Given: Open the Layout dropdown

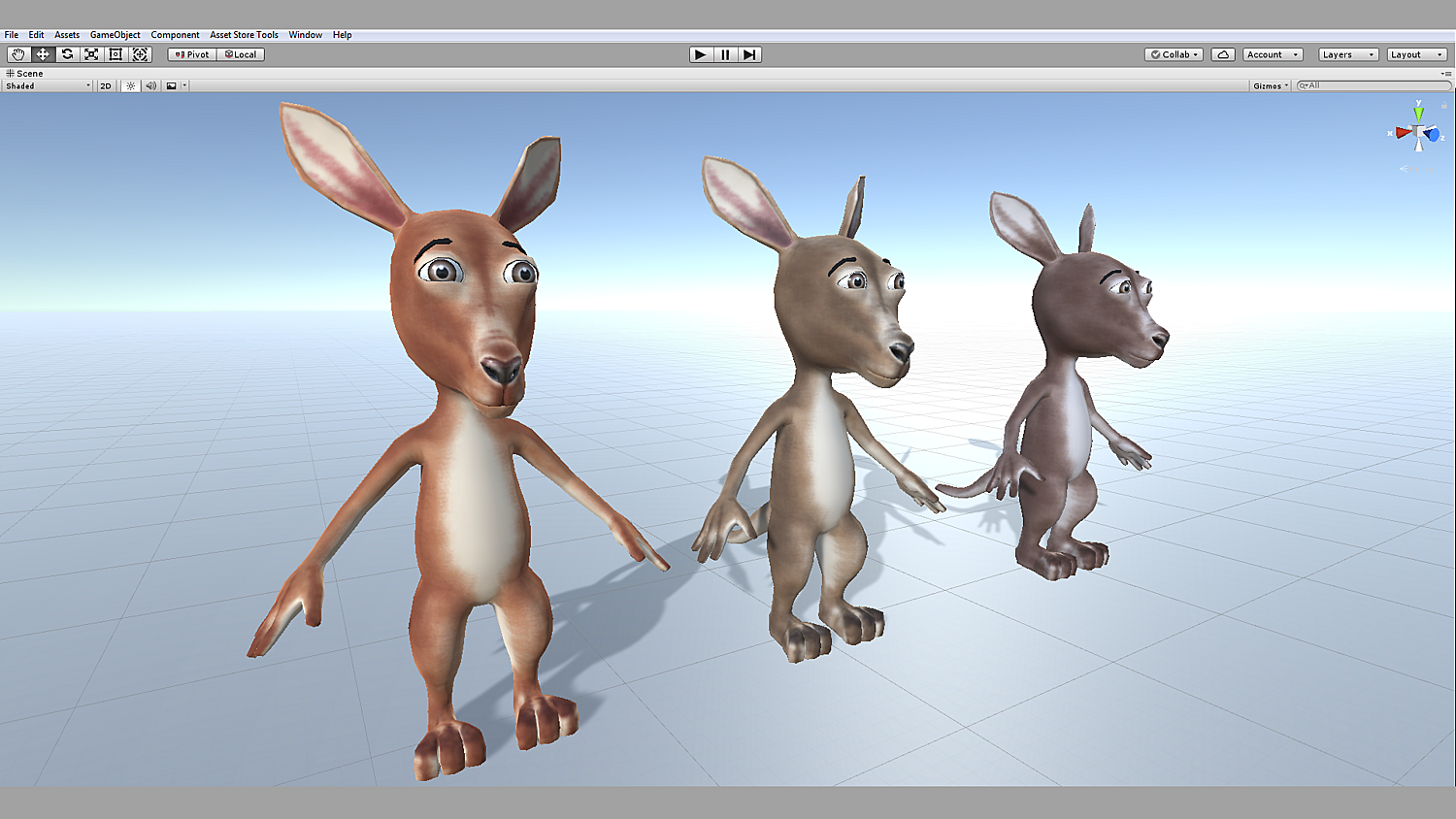Looking at the screenshot, I should pos(1416,54).
